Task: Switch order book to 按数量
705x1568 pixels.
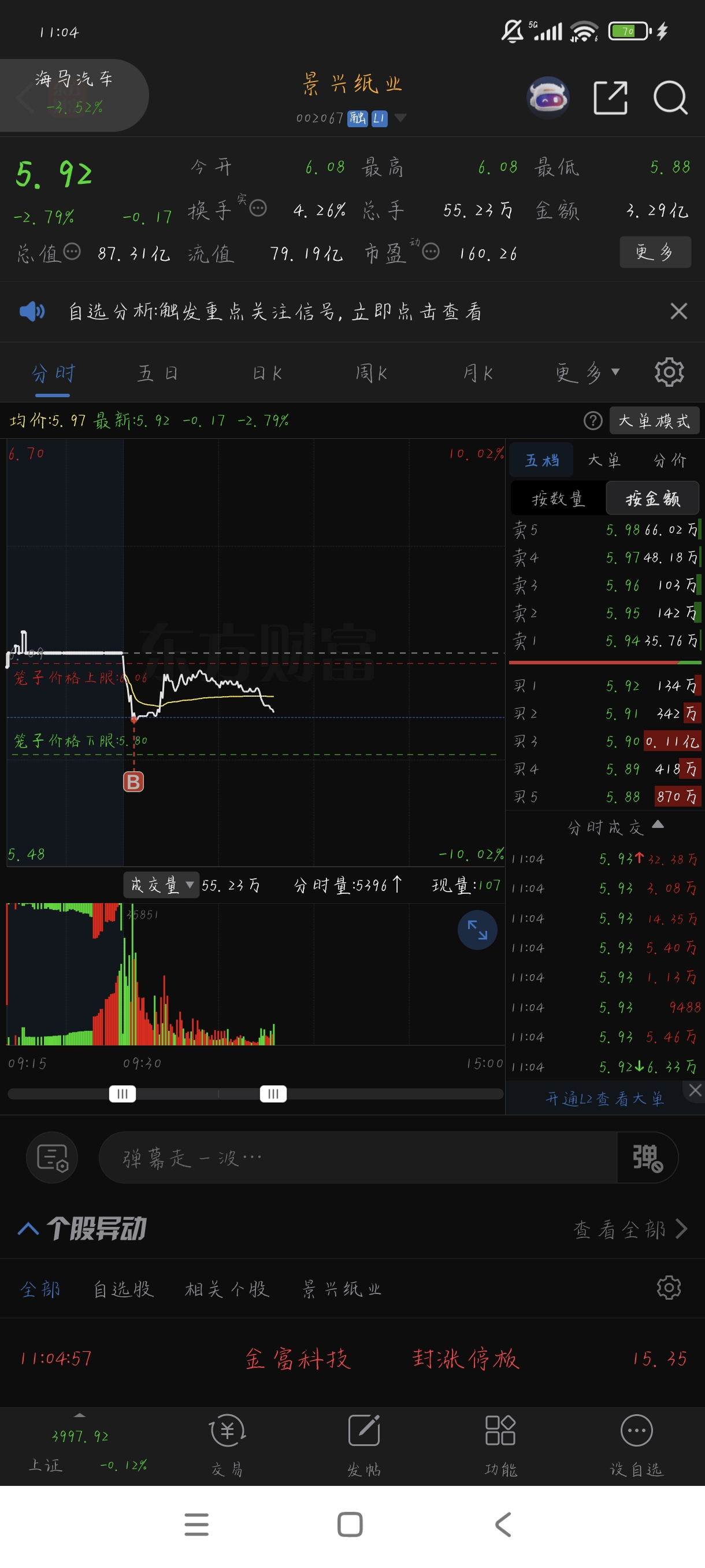Action: tap(558, 498)
